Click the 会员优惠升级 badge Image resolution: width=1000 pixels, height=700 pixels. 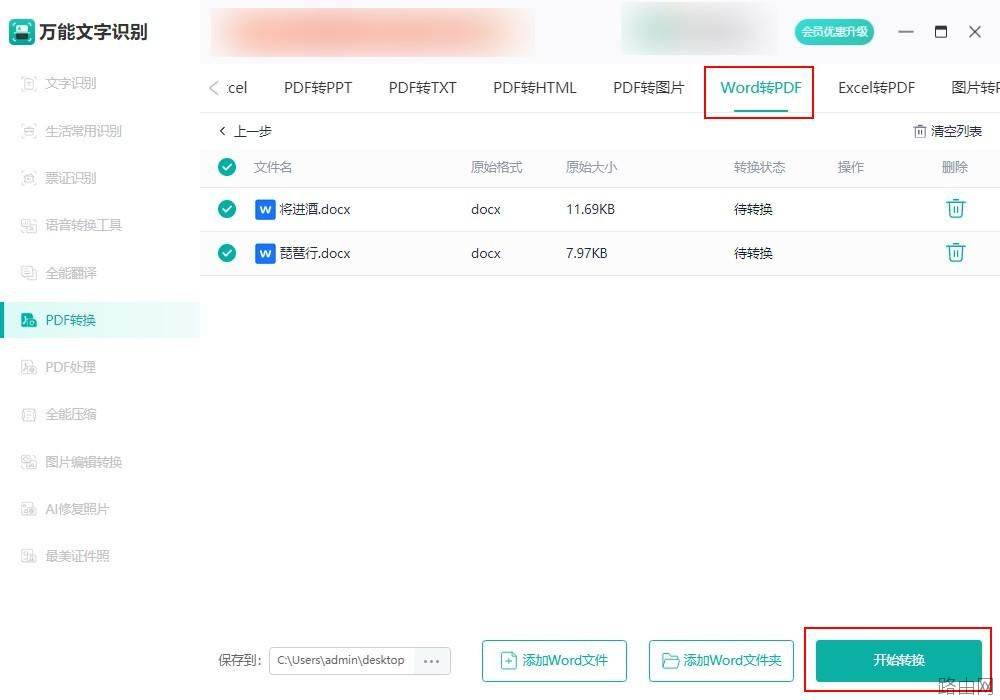click(x=834, y=31)
